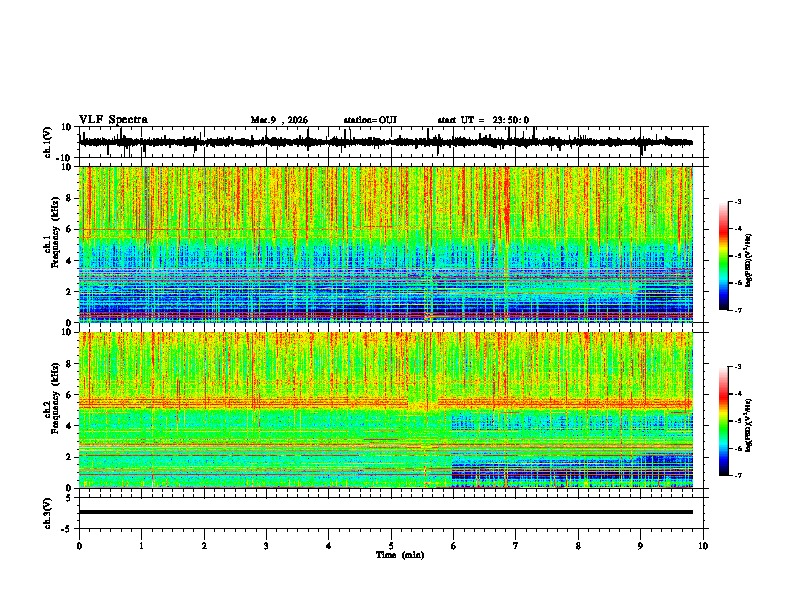The height and width of the screenshot is (612, 792).
Task: Click the ch.1 spectrogram panel
Action: point(386,244)
